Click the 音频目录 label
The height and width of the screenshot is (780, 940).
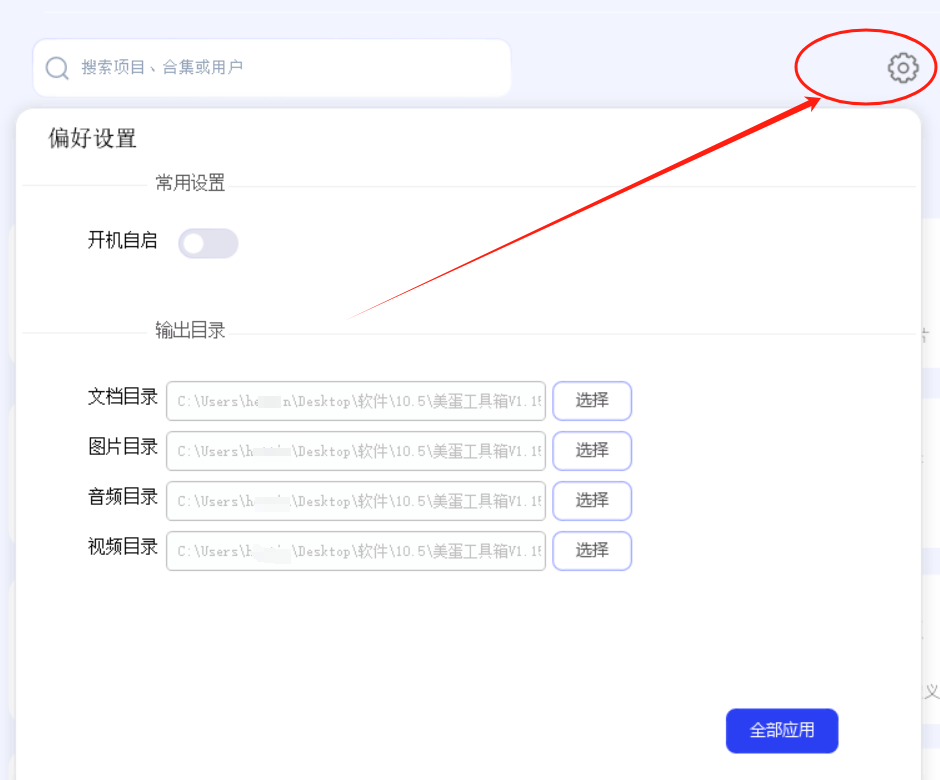click(x=122, y=496)
